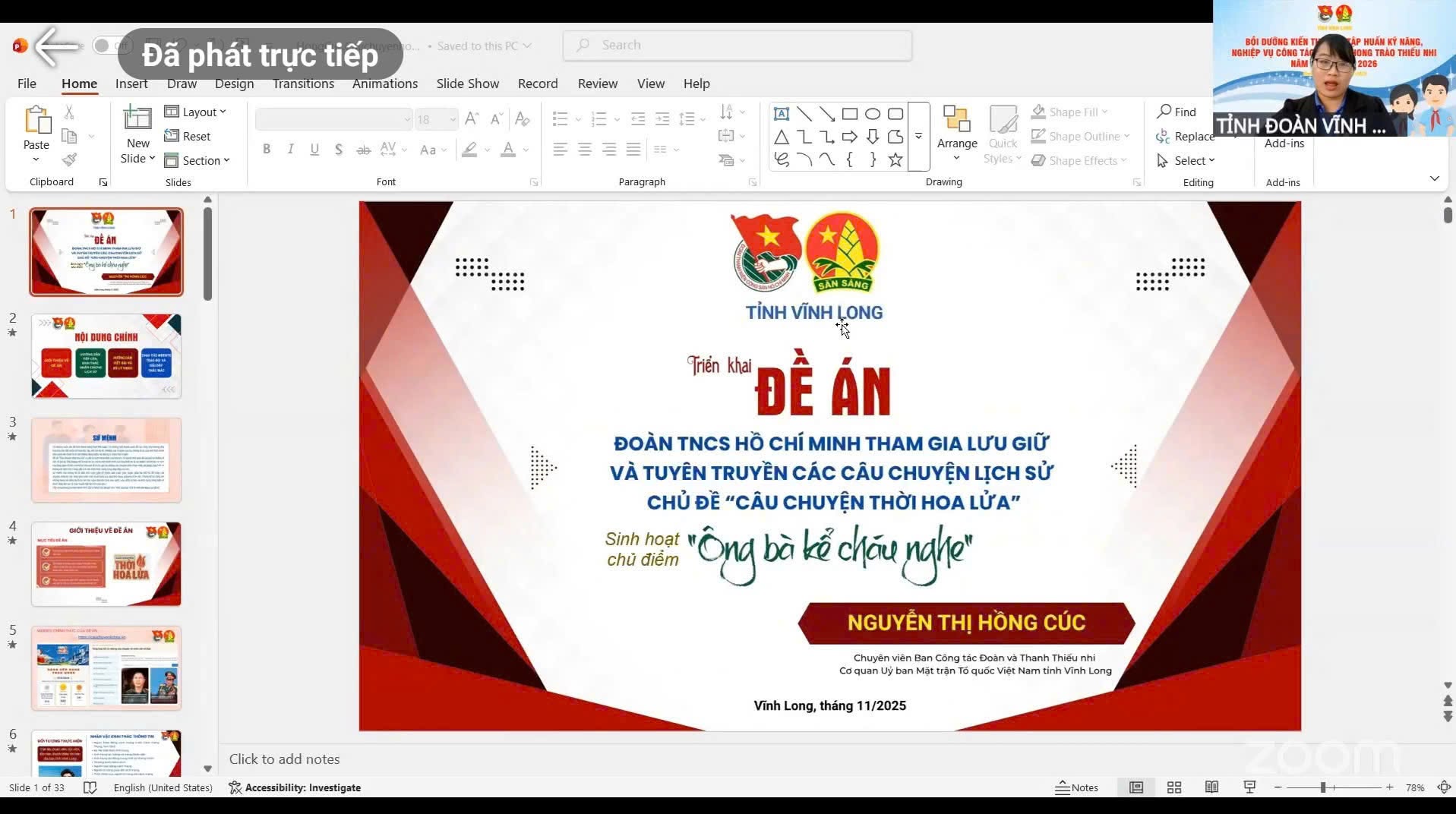Select the Rectangle shape tool
The image size is (1456, 814).
coord(850,114)
